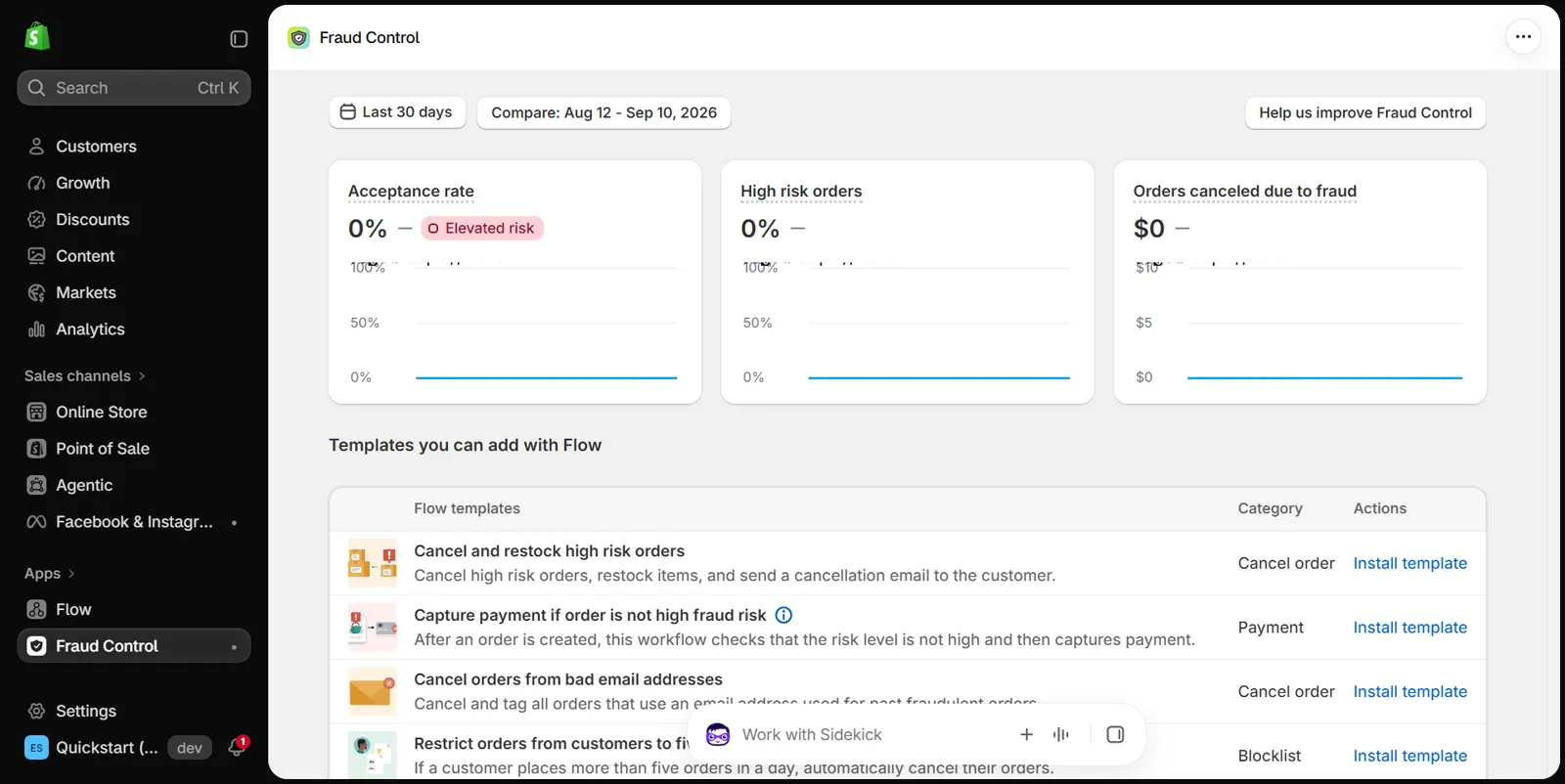Open the Content section
The height and width of the screenshot is (784, 1565).
(134, 256)
